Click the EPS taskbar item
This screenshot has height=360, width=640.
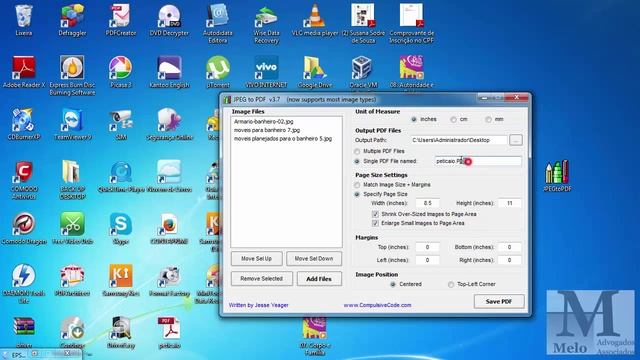point(15,356)
